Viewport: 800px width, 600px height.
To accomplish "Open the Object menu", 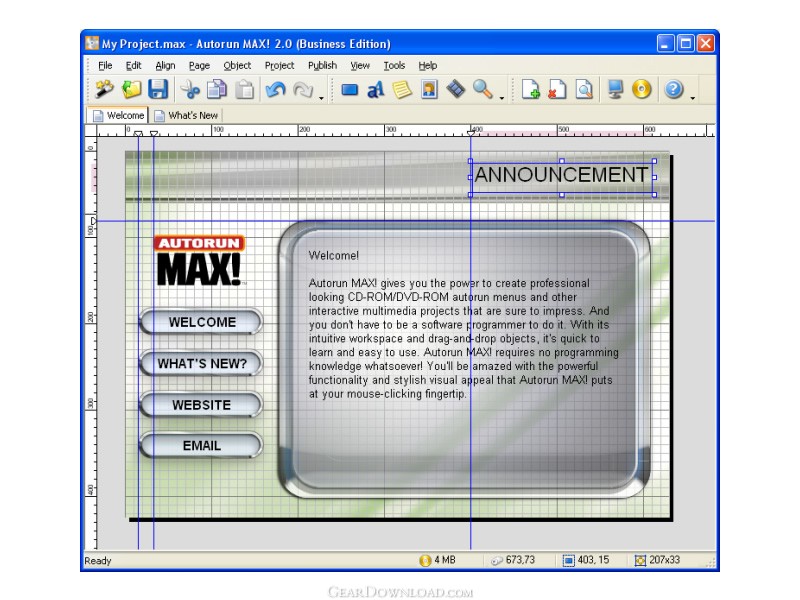I will pos(237,66).
